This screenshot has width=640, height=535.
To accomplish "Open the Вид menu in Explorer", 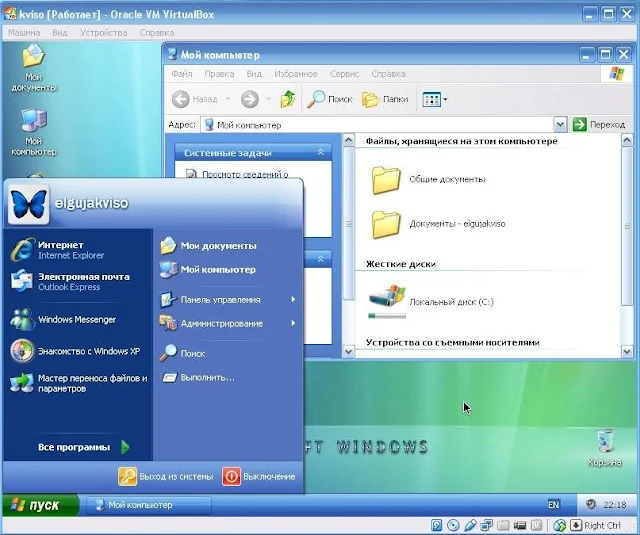I will click(x=254, y=74).
